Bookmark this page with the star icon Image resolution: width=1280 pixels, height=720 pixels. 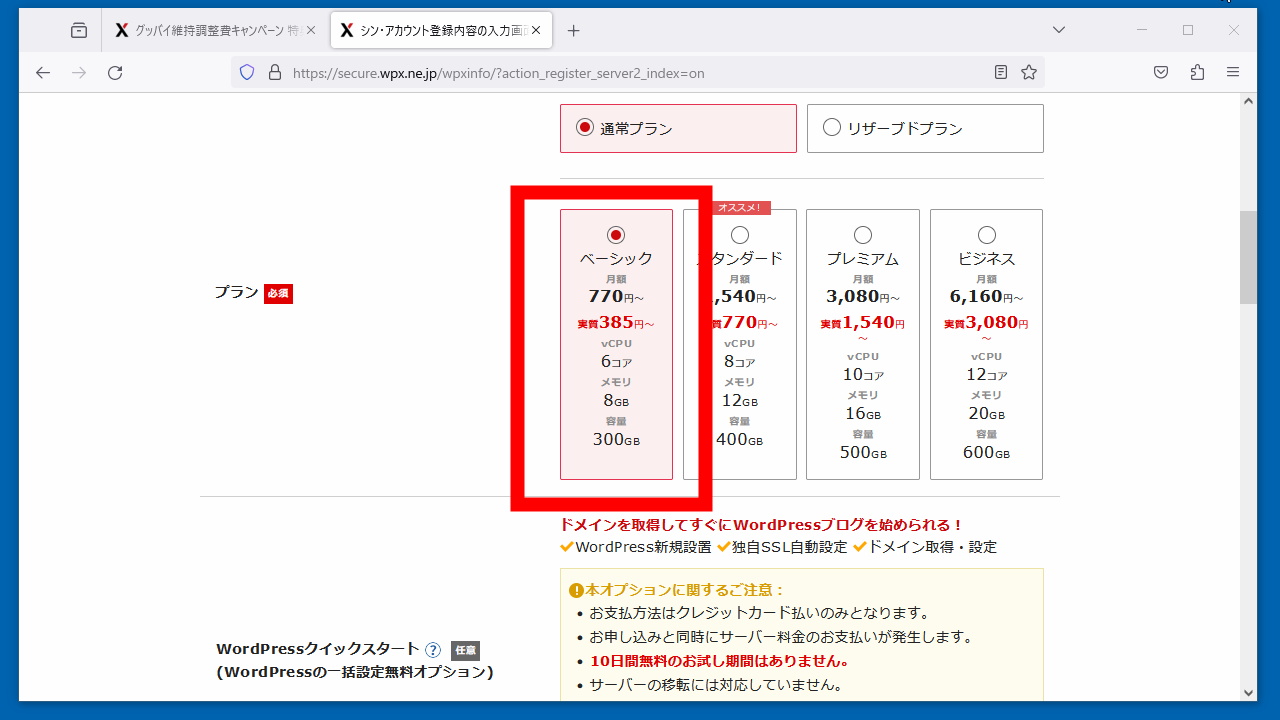coord(1028,72)
